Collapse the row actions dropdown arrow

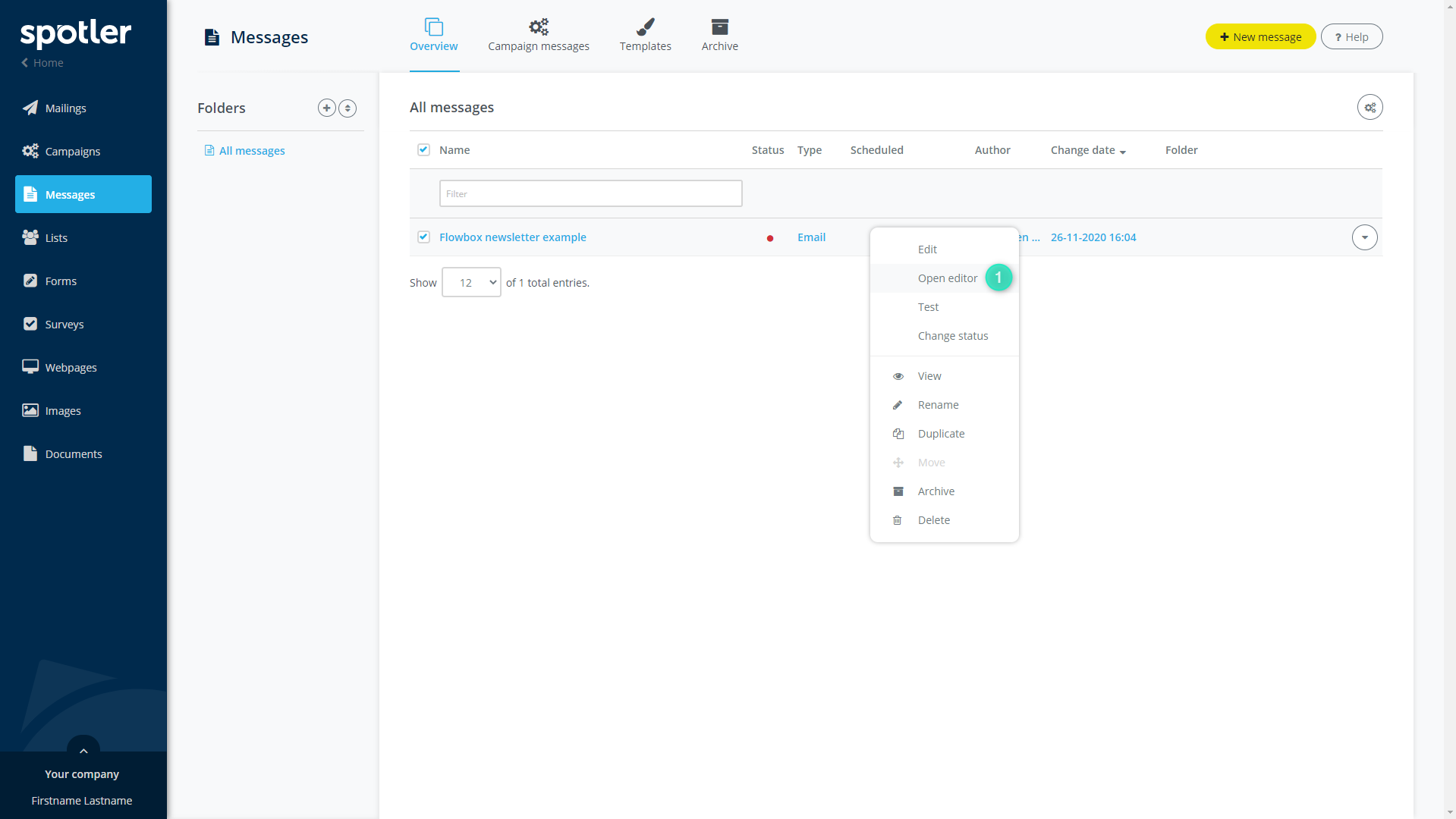tap(1364, 237)
